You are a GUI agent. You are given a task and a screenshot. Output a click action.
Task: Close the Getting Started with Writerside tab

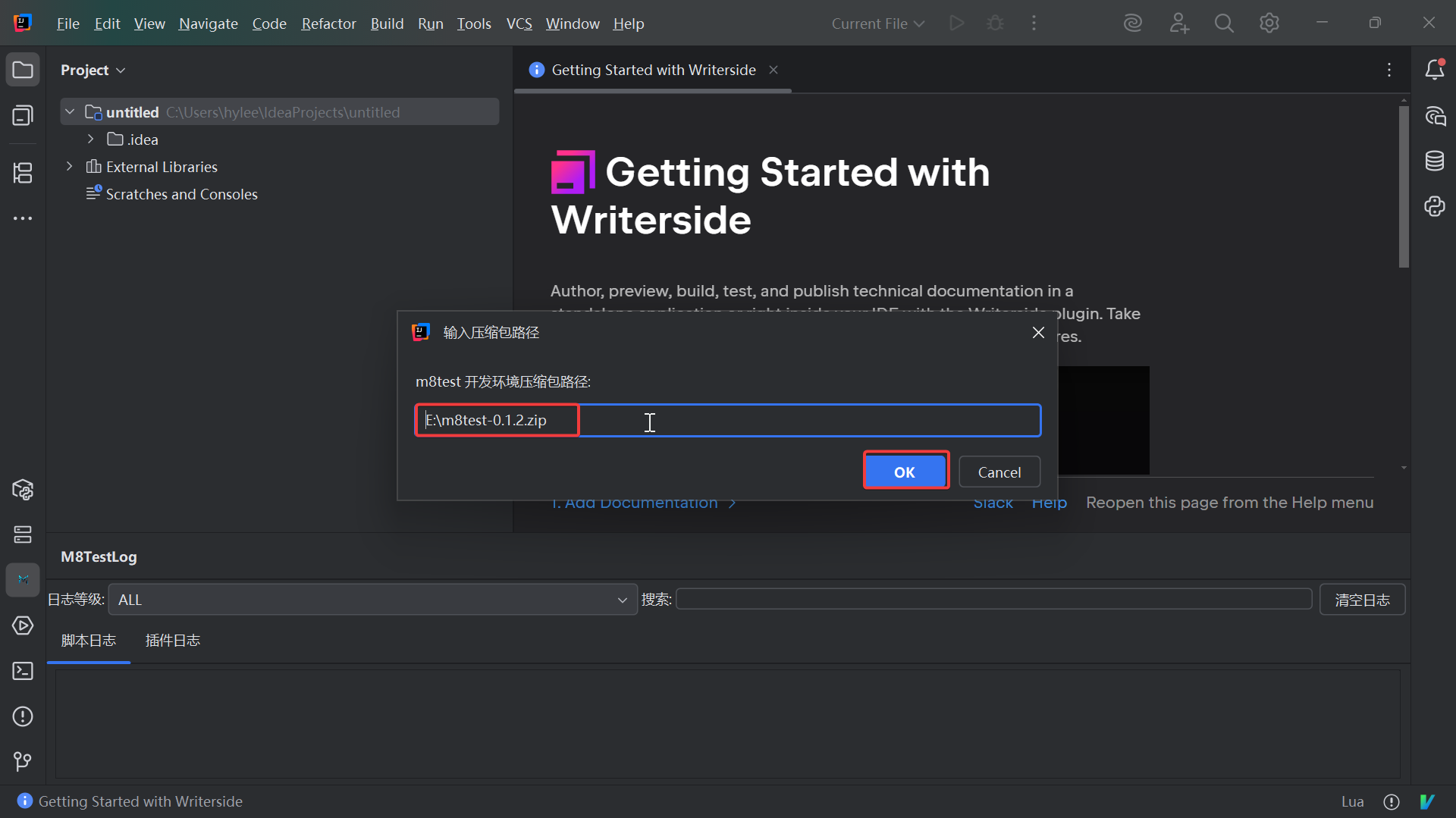coord(773,70)
